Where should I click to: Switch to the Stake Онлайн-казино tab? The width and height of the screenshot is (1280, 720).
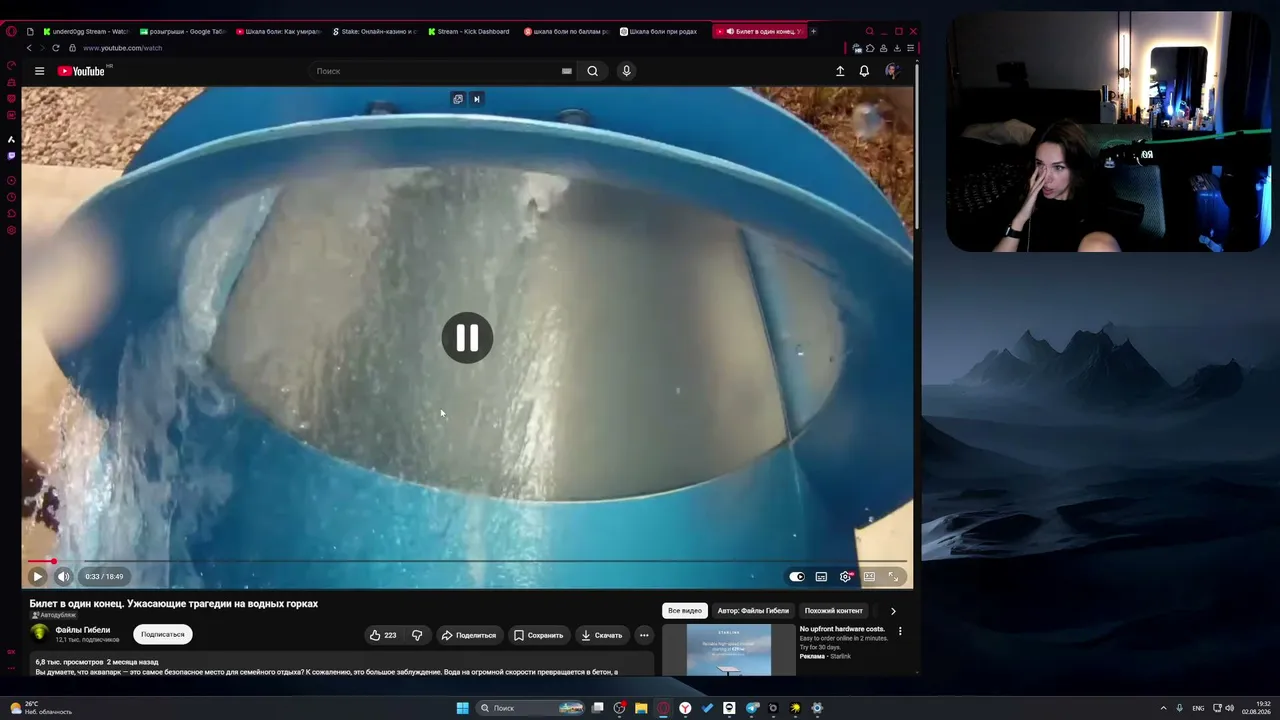pyautogui.click(x=374, y=31)
